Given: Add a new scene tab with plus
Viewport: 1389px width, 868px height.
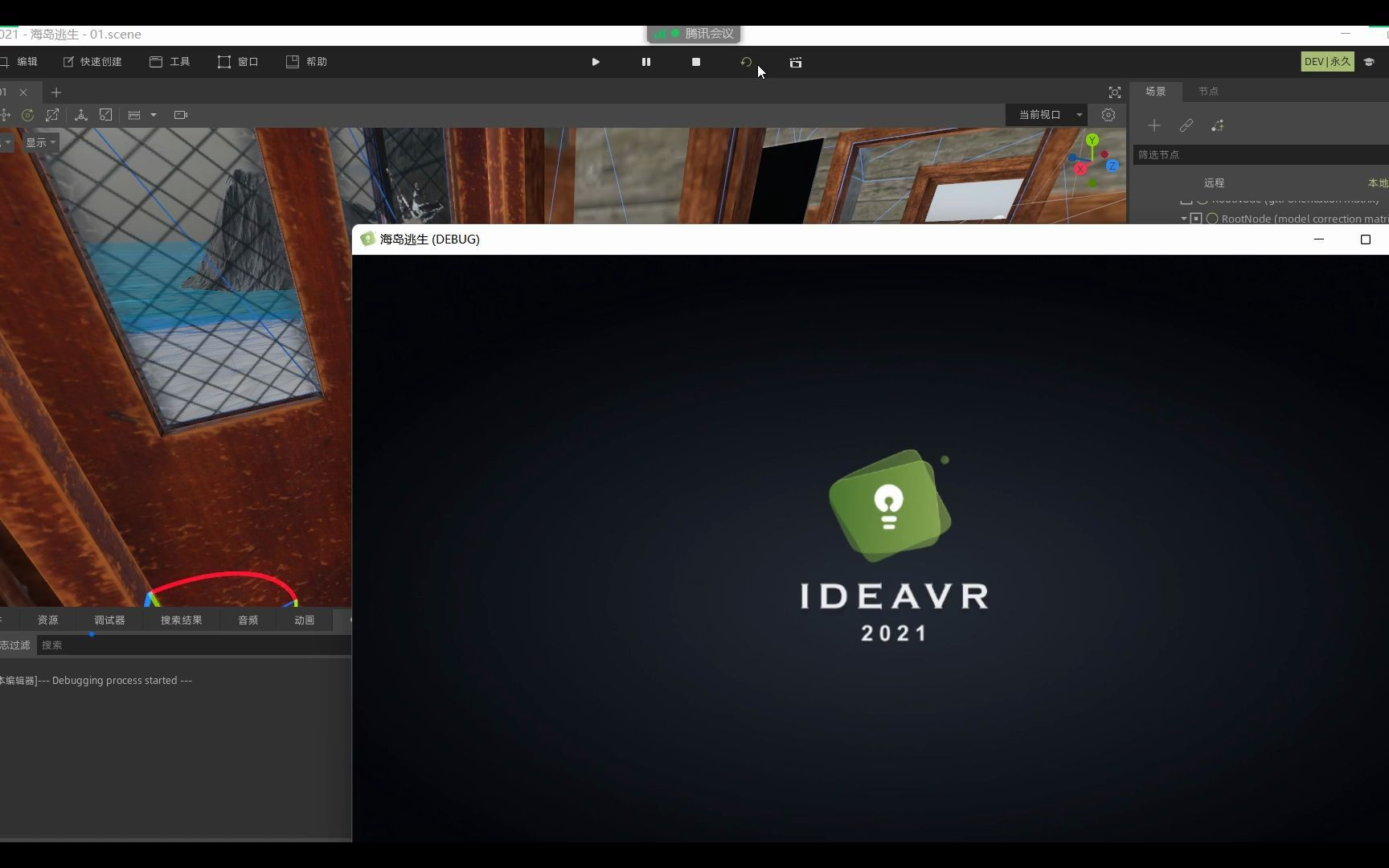Looking at the screenshot, I should (56, 92).
